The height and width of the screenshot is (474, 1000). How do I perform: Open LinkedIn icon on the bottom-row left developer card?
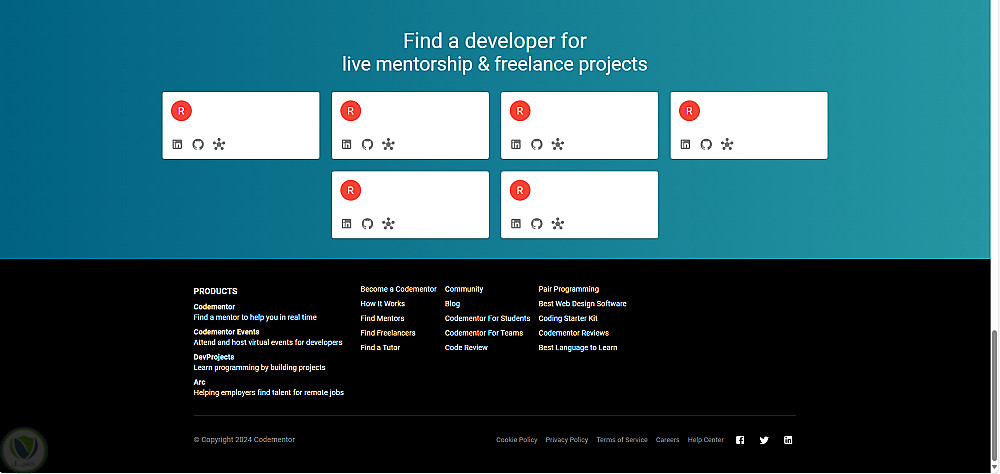(346, 223)
